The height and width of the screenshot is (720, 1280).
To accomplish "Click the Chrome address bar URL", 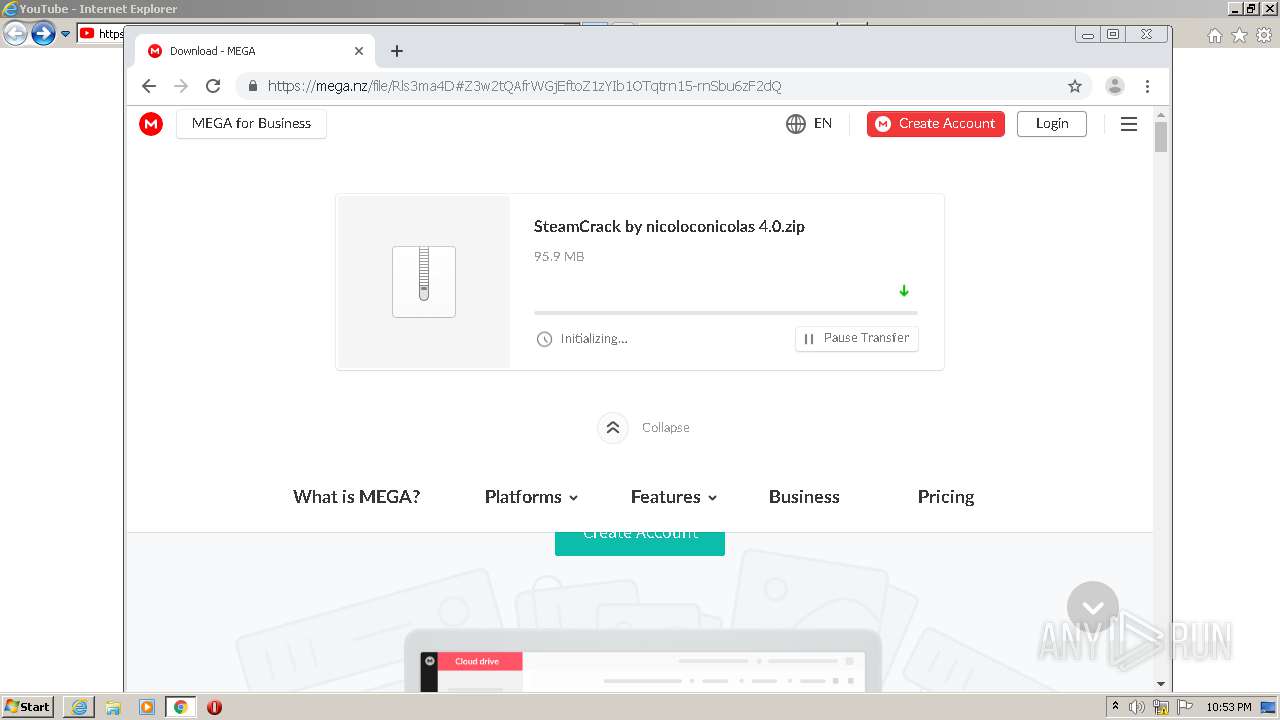I will click(x=525, y=86).
